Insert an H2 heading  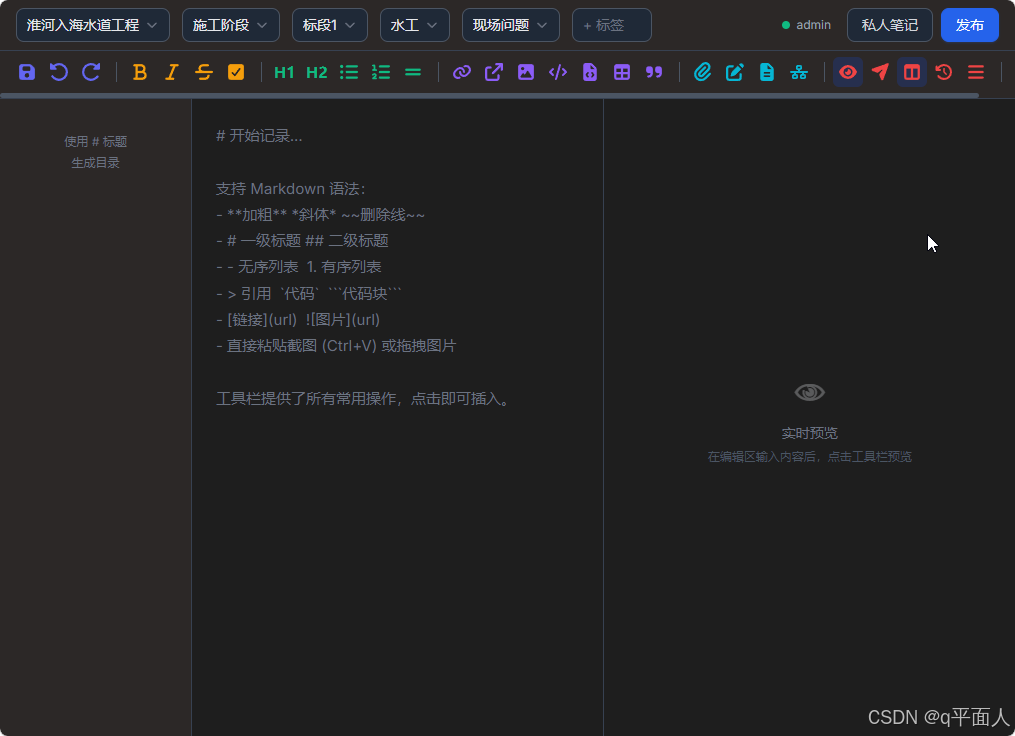pyautogui.click(x=317, y=72)
